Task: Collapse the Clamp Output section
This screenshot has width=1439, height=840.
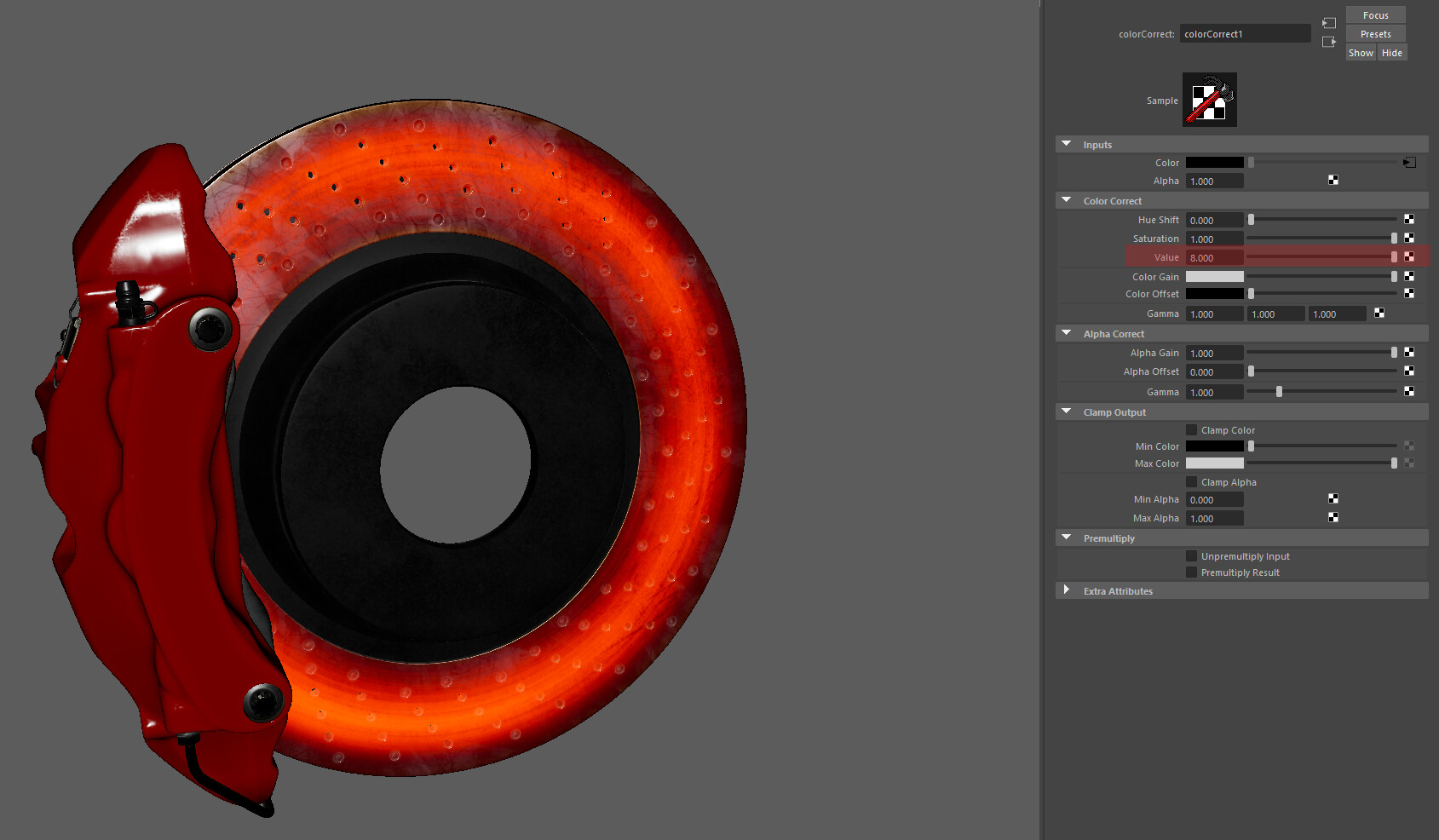Action: tap(1066, 411)
